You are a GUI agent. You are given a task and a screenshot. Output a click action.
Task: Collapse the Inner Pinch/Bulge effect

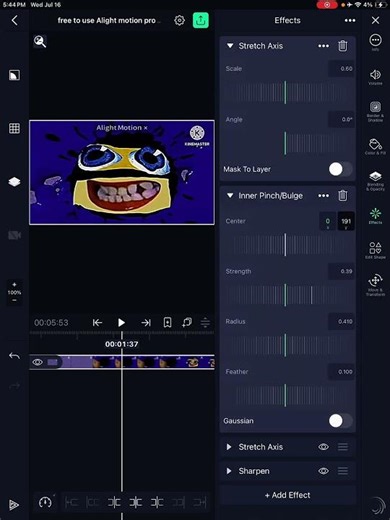230,195
